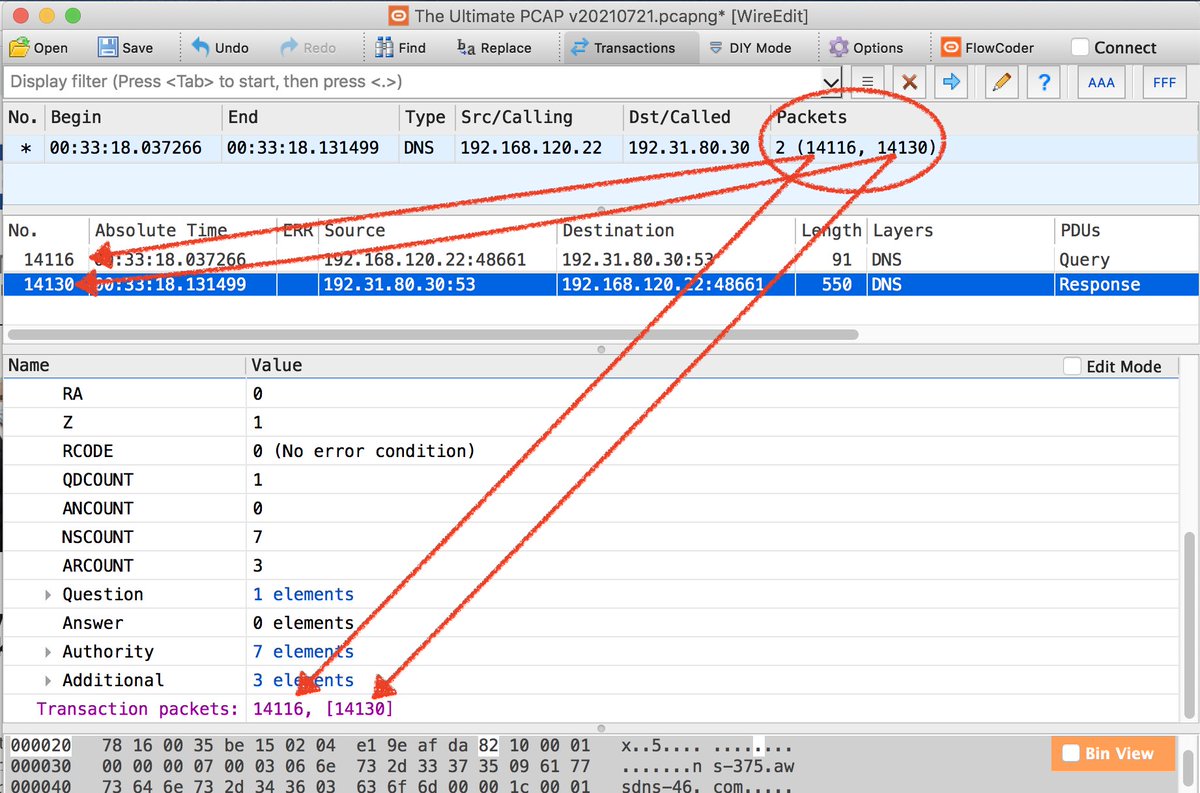This screenshot has height=793, width=1200.
Task: Open the Replace tool
Action: click(x=494, y=47)
